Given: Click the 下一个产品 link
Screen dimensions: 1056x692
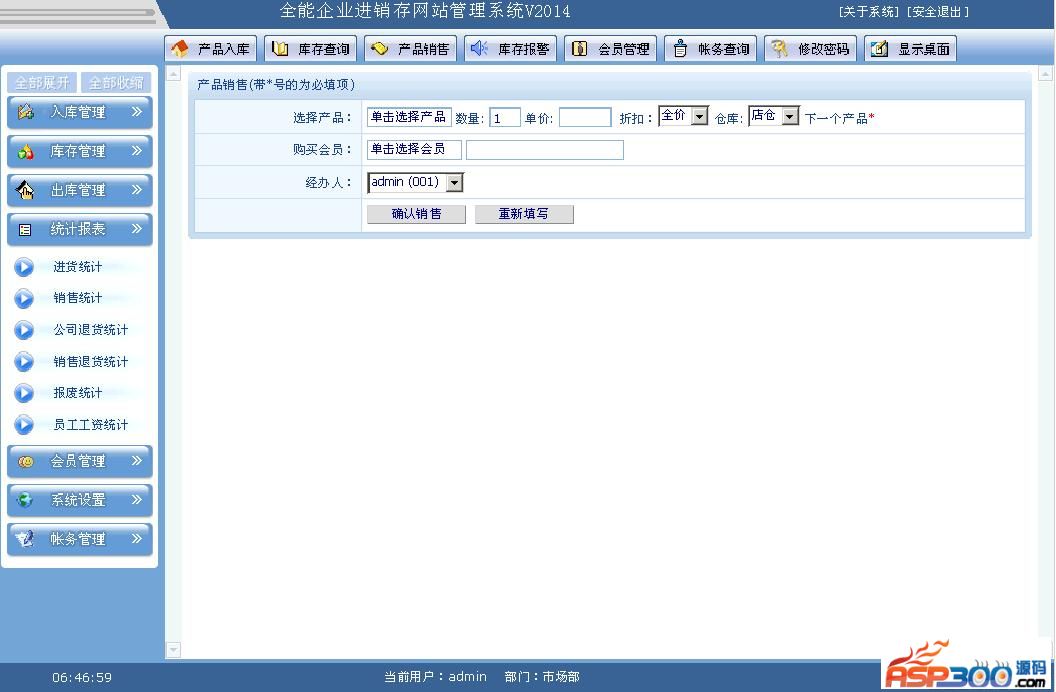Looking at the screenshot, I should pyautogui.click(x=836, y=118).
